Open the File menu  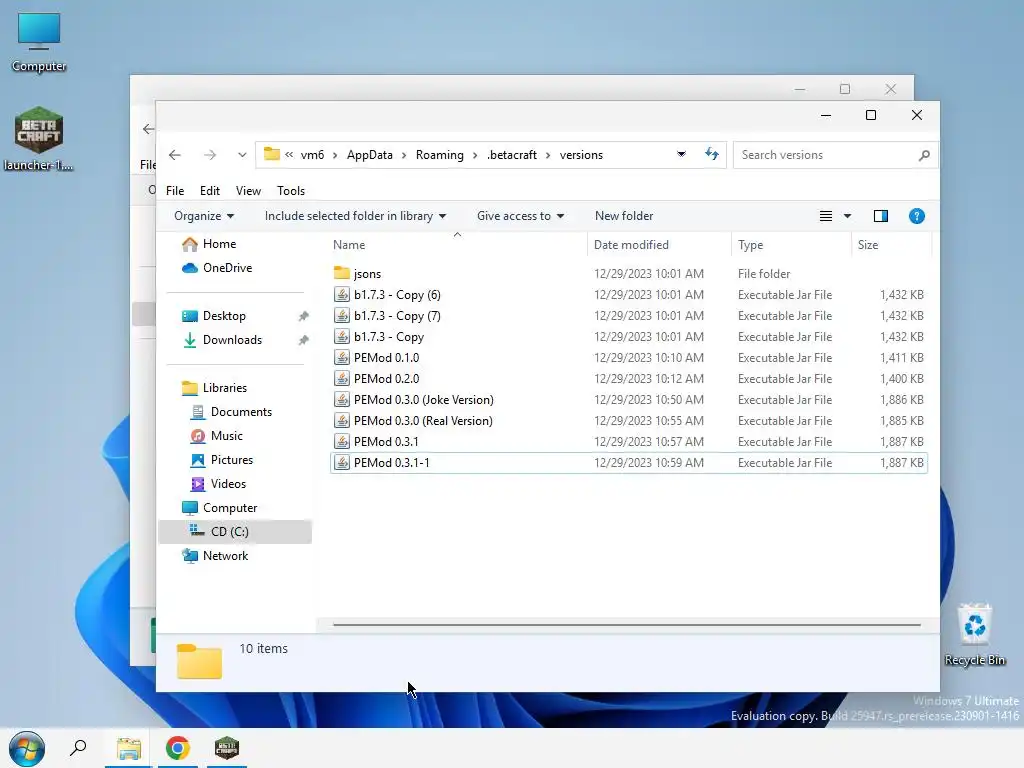pyautogui.click(x=175, y=191)
